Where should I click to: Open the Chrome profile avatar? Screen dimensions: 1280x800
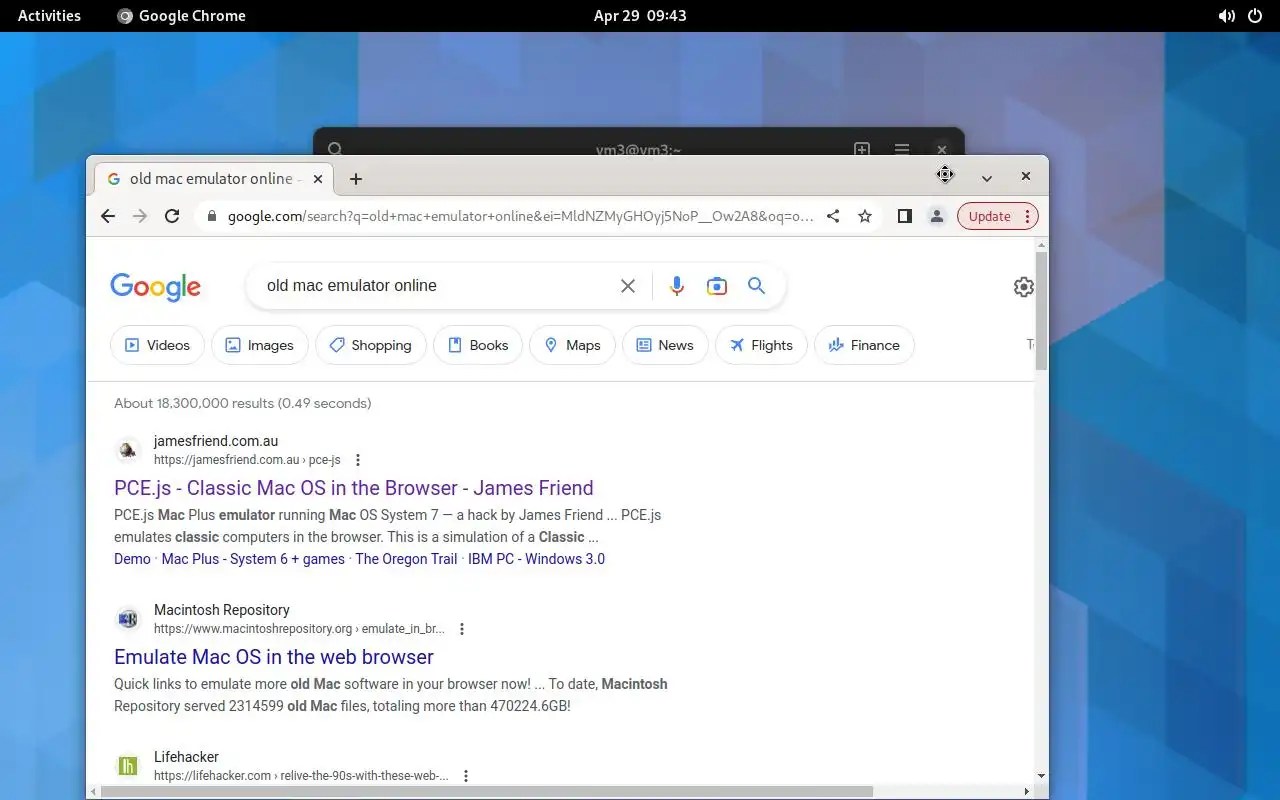click(937, 216)
